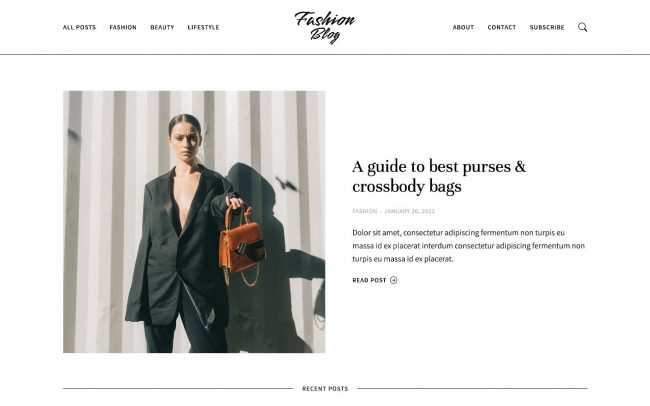Click the January 26, 2022 post date

410,211
